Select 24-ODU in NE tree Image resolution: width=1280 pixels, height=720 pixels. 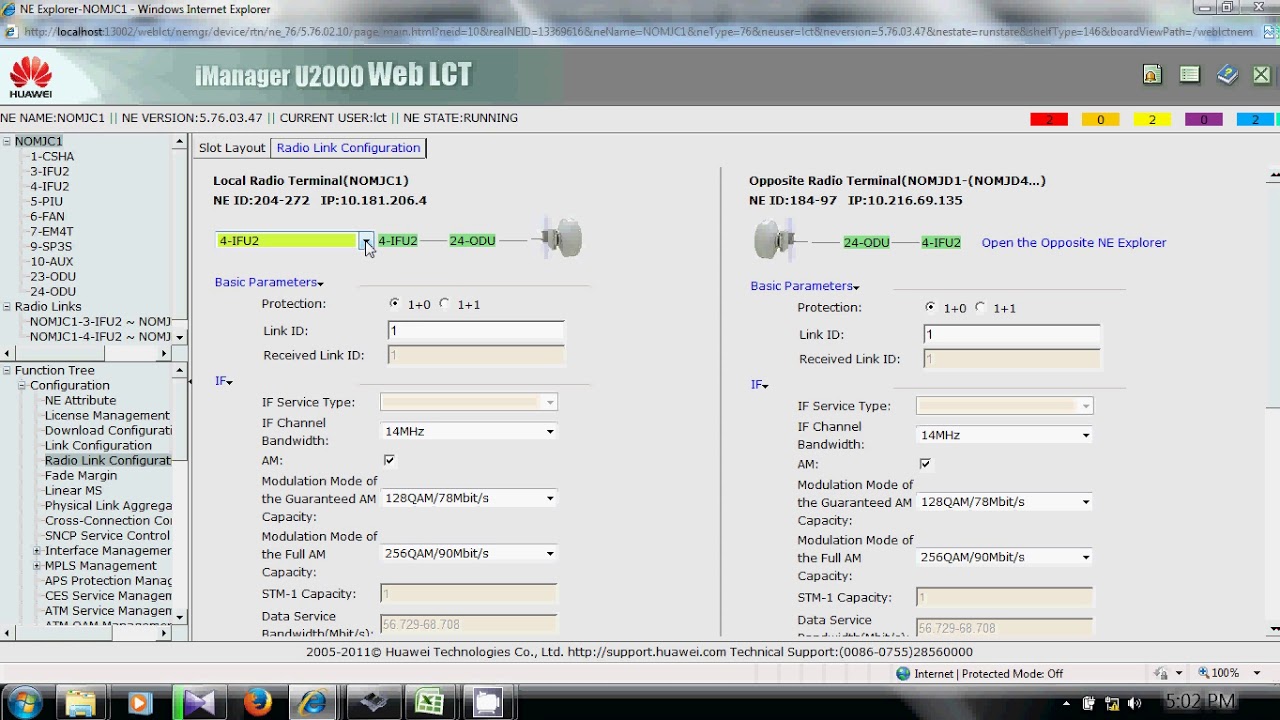click(53, 292)
